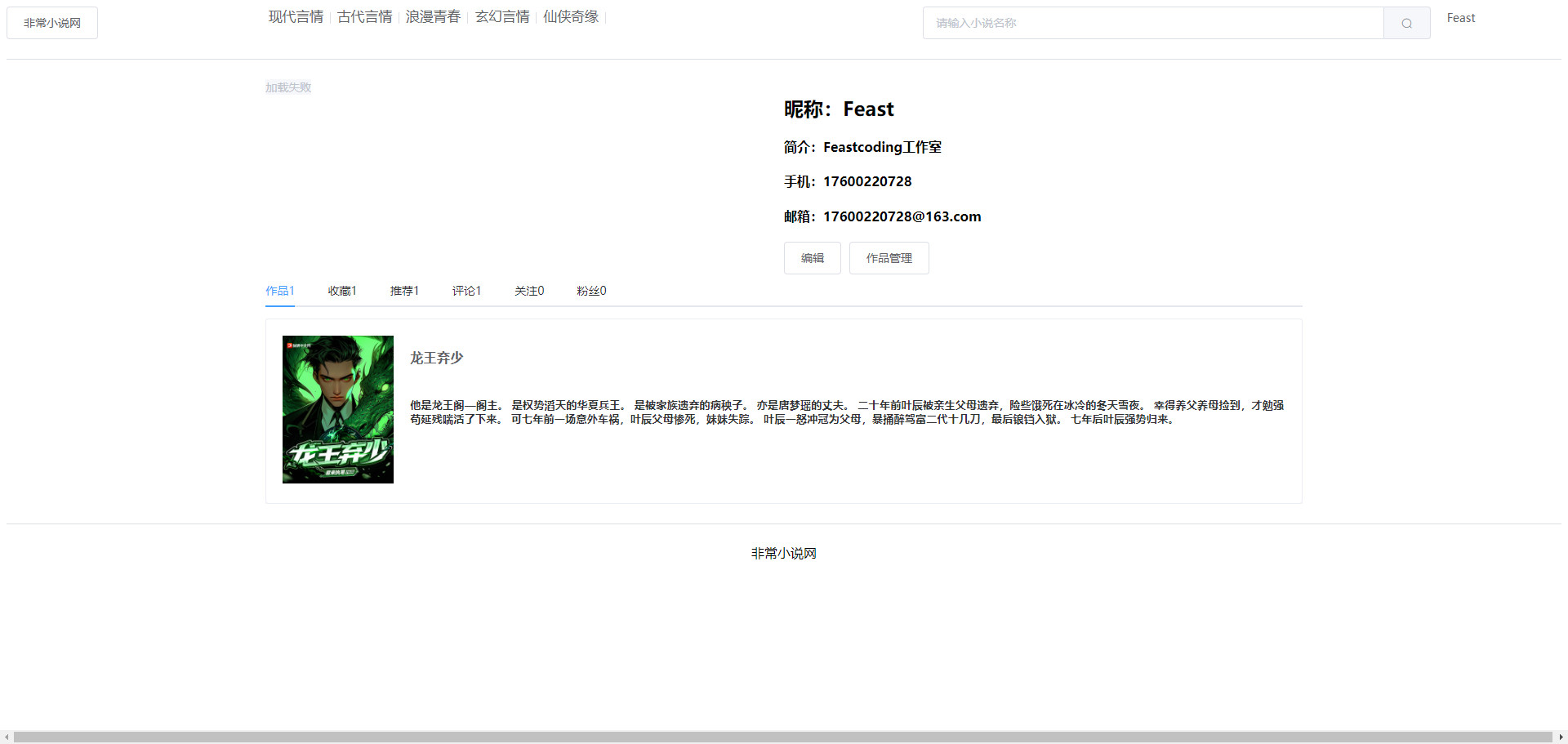Screen dimensions: 1568x744
Task: Click the 编辑 profile button
Action: tap(813, 258)
